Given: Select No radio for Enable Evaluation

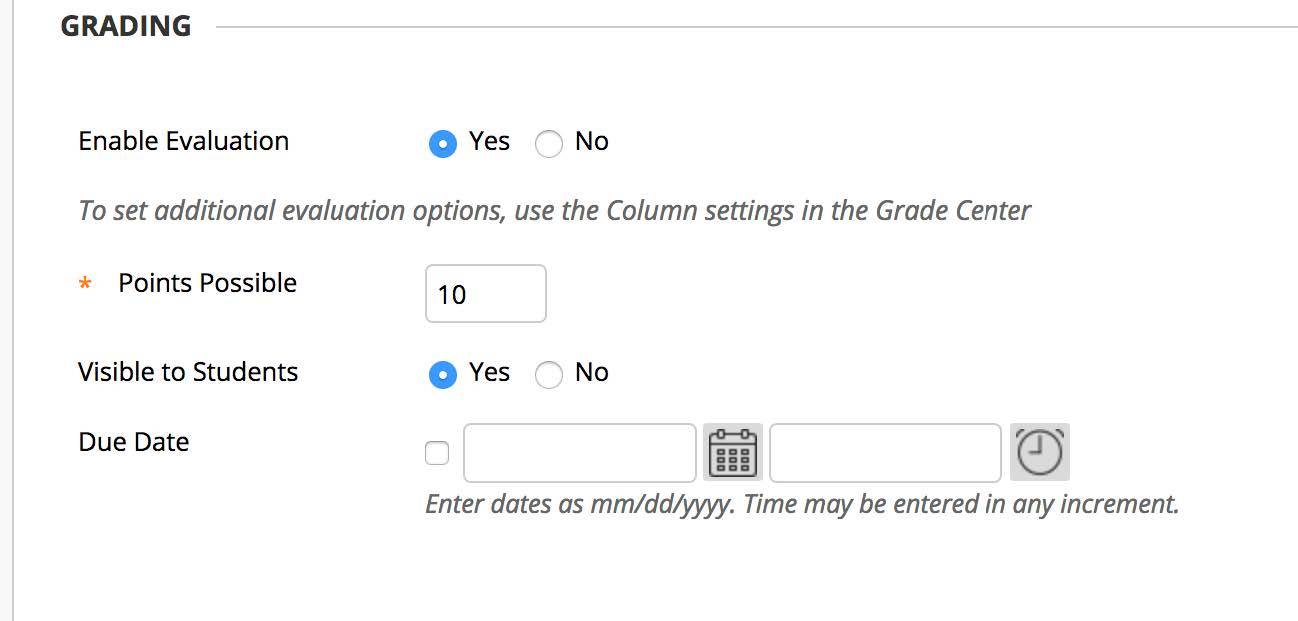Looking at the screenshot, I should click(x=549, y=144).
